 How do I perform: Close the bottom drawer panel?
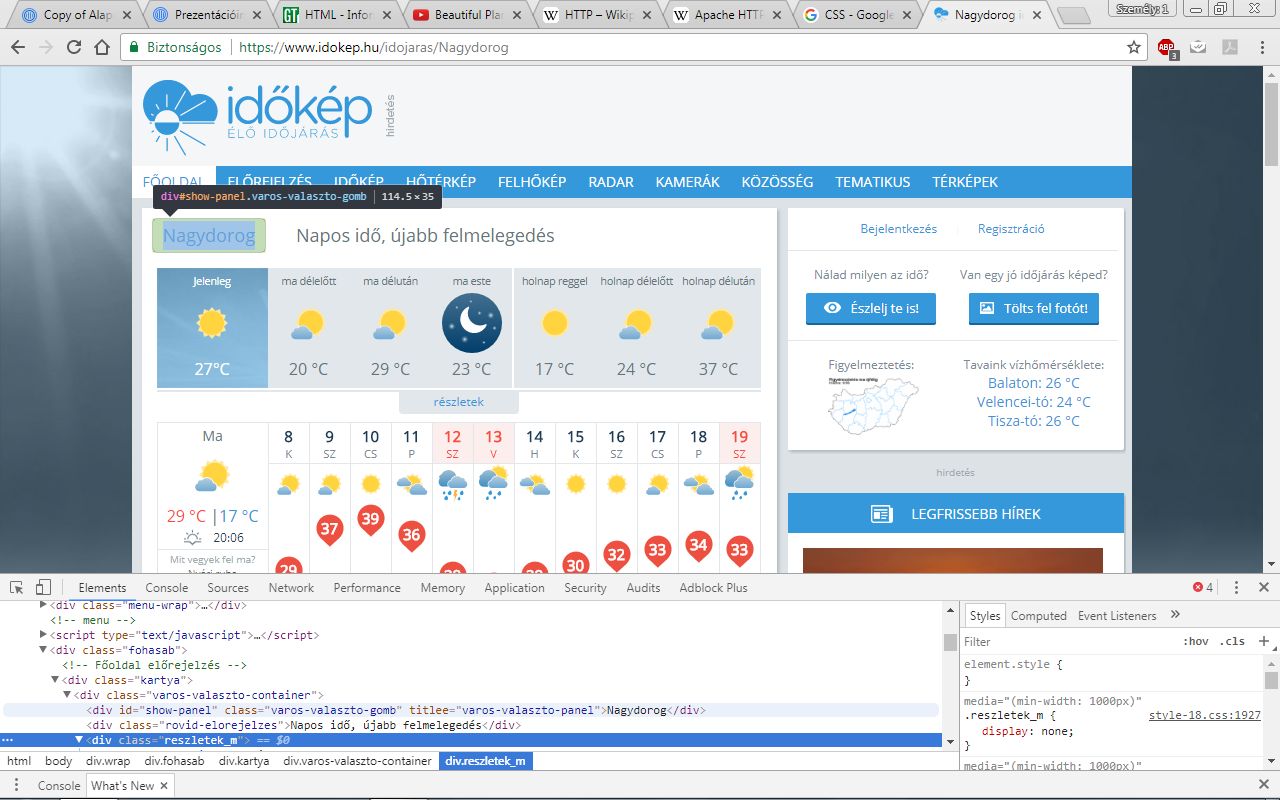coord(1263,785)
